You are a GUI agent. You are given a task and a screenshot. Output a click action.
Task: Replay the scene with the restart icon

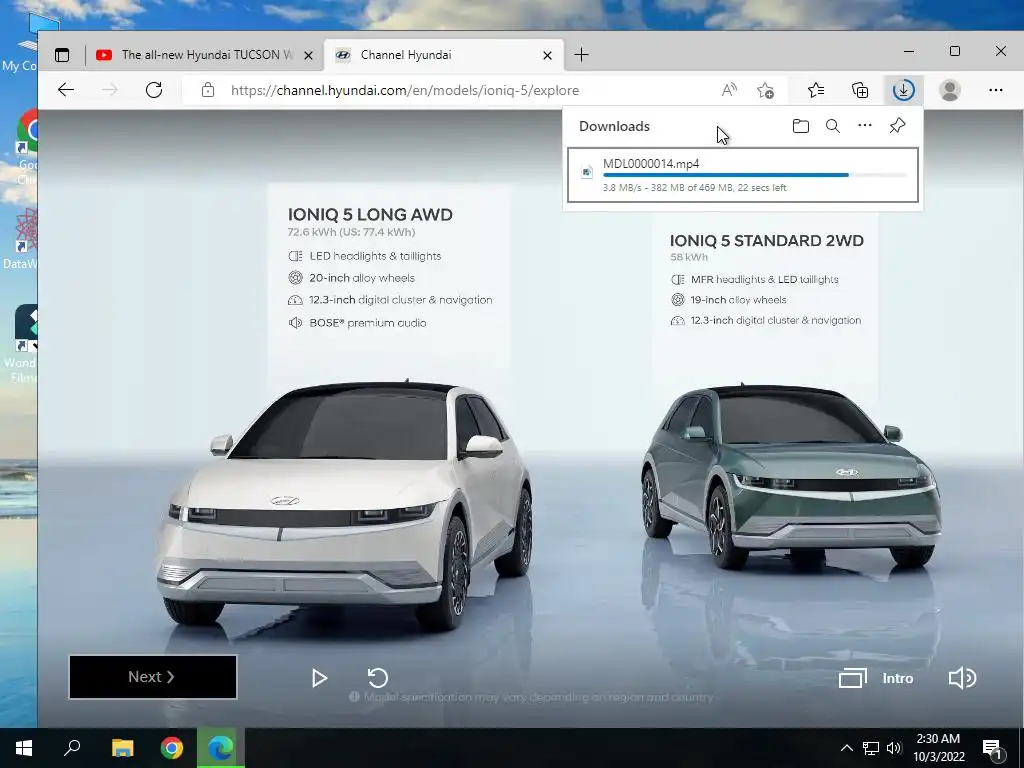377,678
